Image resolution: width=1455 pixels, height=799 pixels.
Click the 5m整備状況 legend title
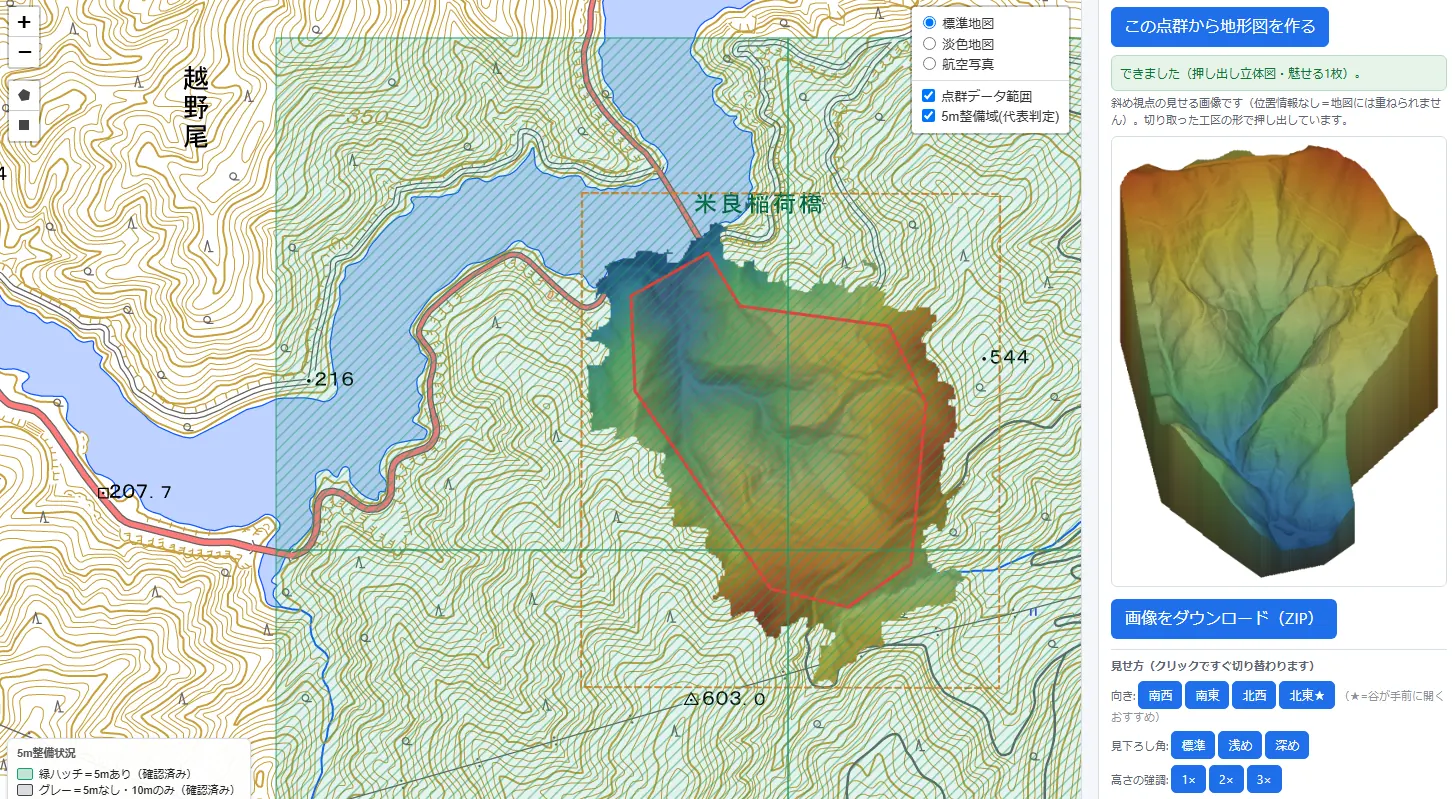click(x=46, y=752)
